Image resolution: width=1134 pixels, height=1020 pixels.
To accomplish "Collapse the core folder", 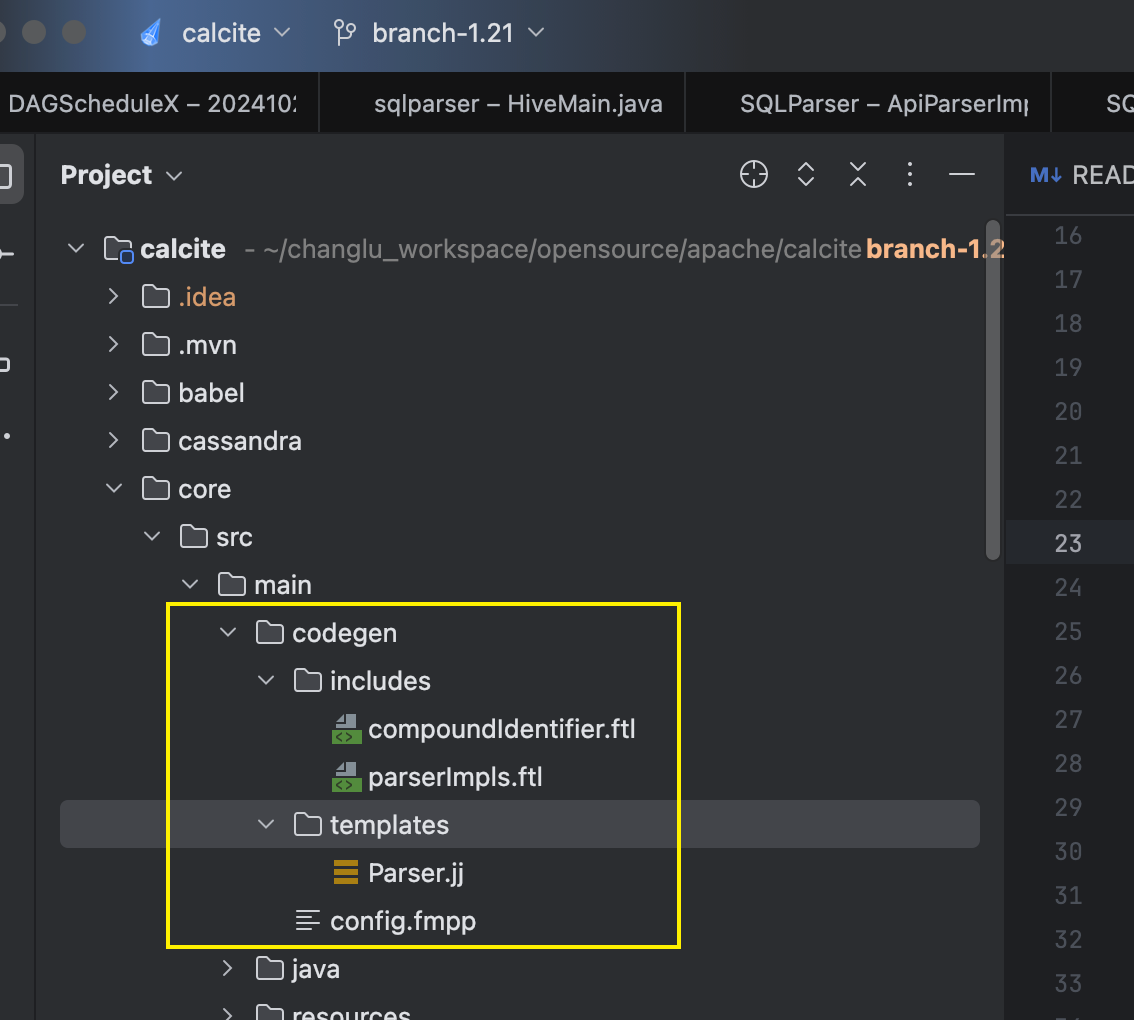I will click(114, 488).
